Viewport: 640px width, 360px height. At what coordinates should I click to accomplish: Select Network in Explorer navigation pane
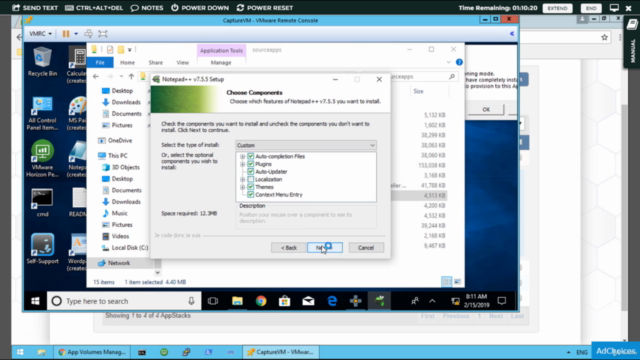tap(114, 263)
